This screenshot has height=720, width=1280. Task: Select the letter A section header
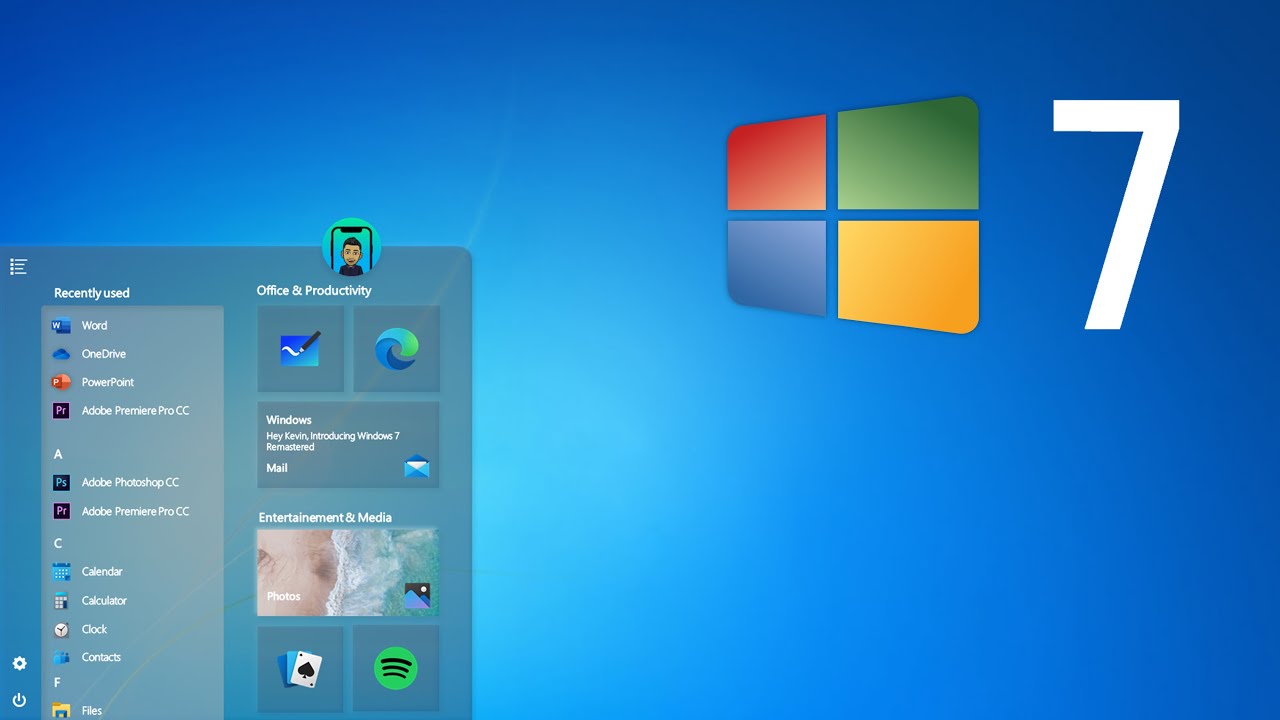(58, 454)
